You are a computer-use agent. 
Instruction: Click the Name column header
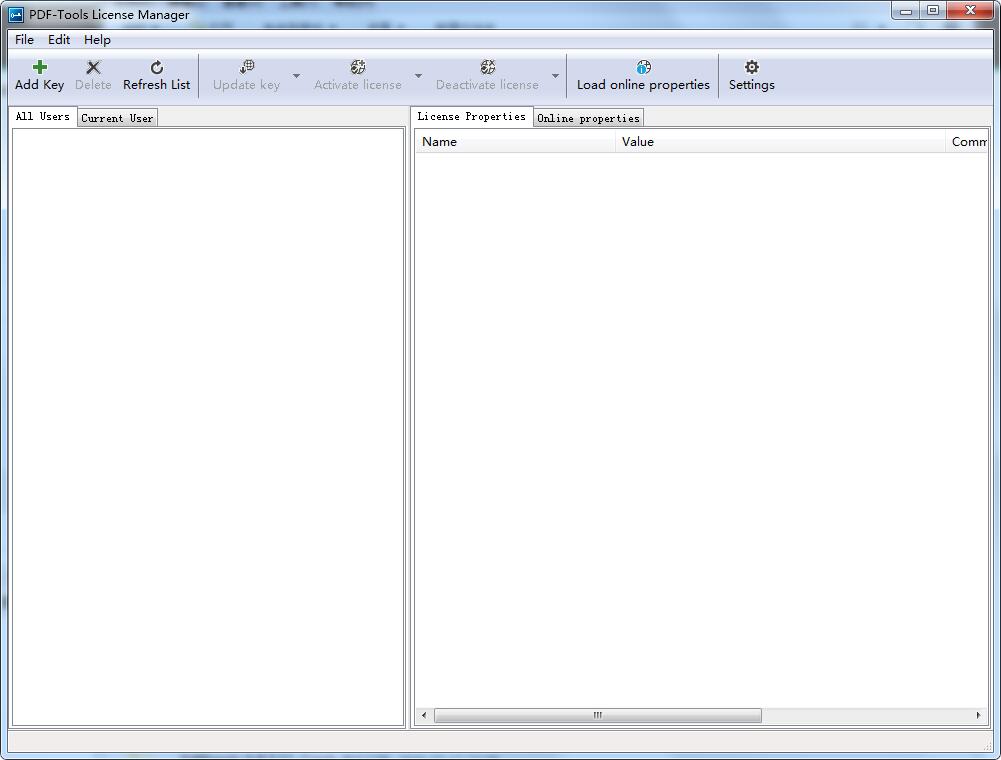(x=515, y=142)
